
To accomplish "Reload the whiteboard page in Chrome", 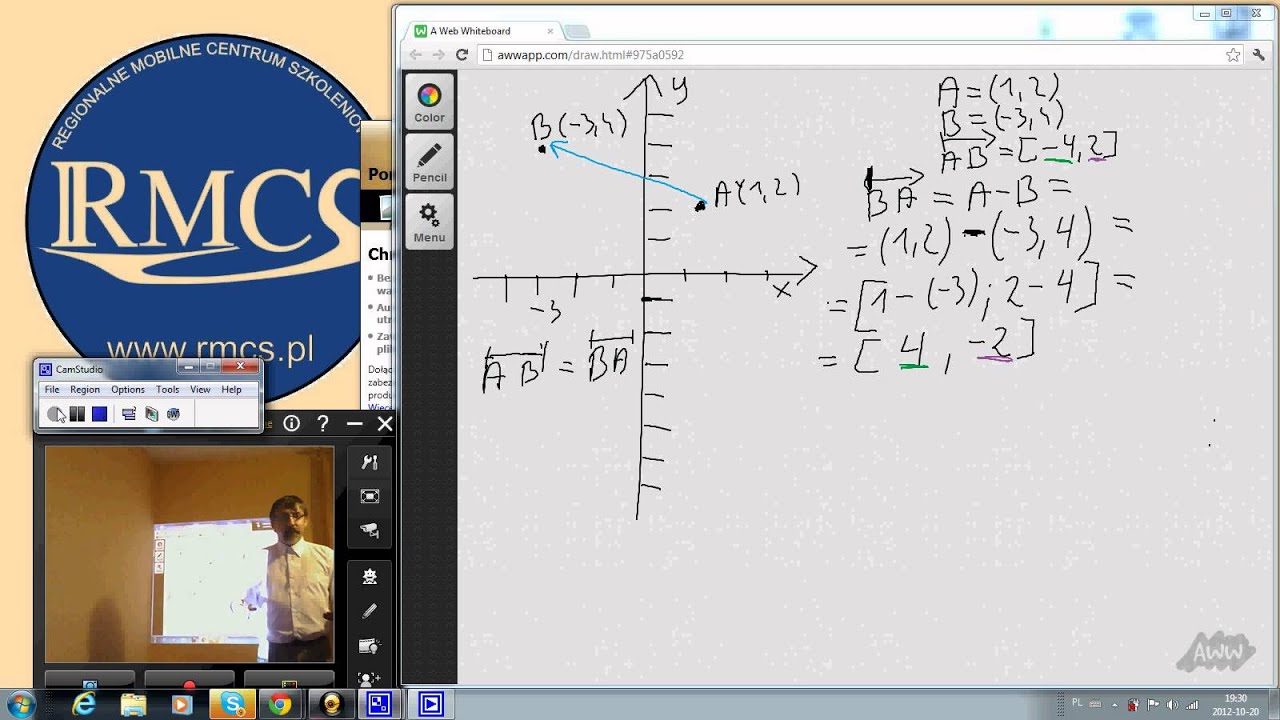I will 462,55.
